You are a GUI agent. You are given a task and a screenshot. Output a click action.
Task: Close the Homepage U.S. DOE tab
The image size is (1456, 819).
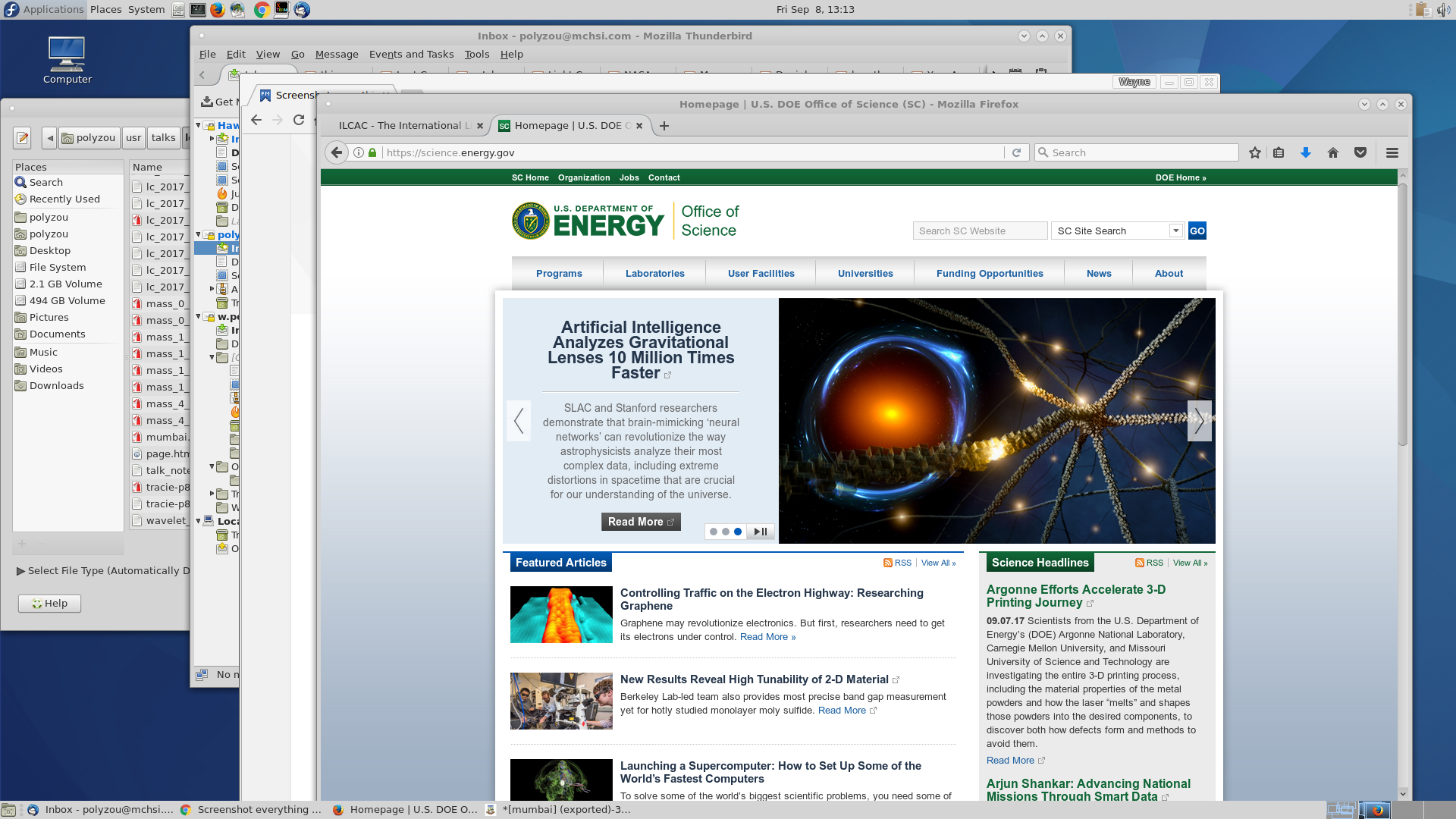639,126
